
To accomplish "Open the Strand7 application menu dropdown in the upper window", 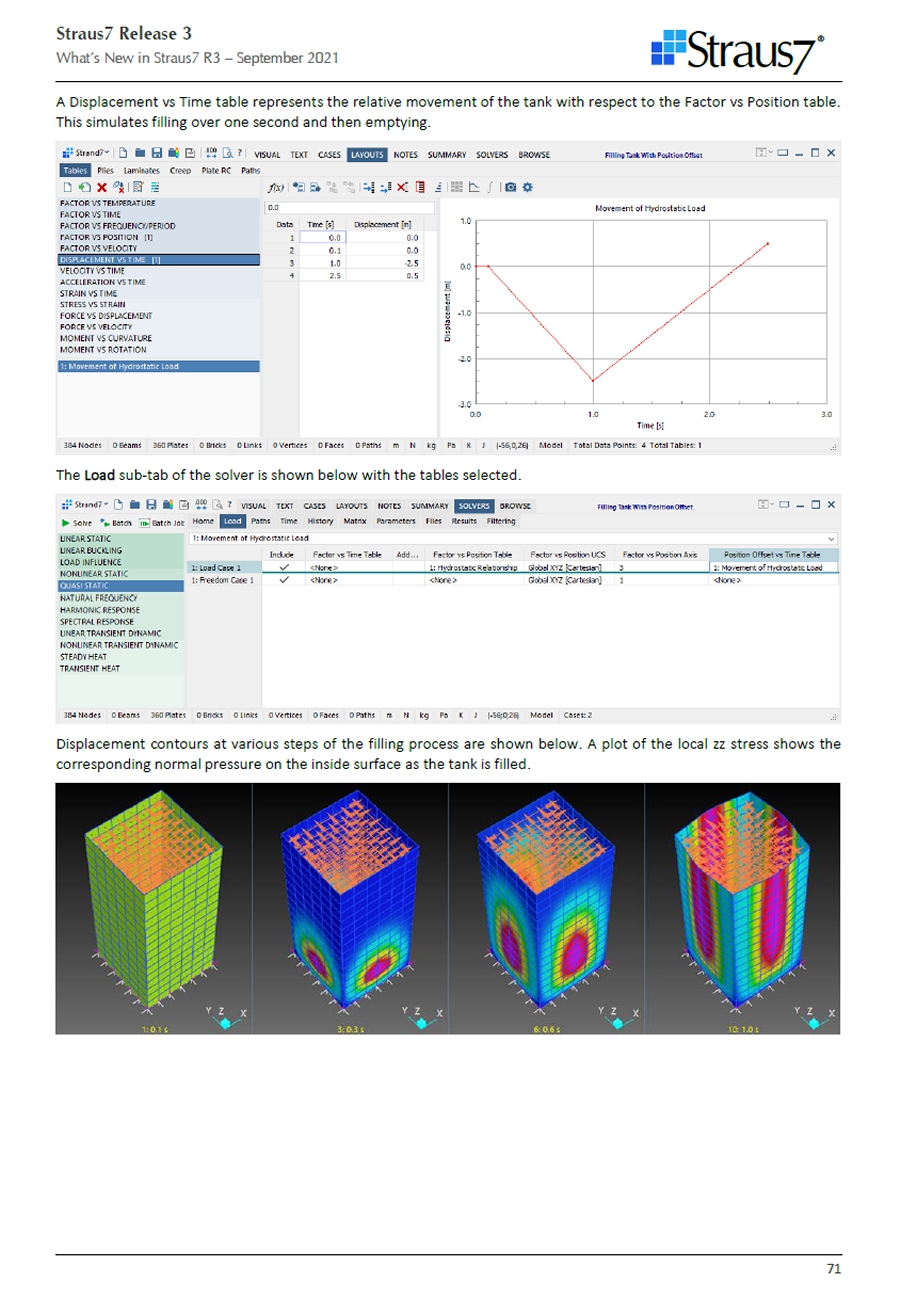I will tap(106, 155).
